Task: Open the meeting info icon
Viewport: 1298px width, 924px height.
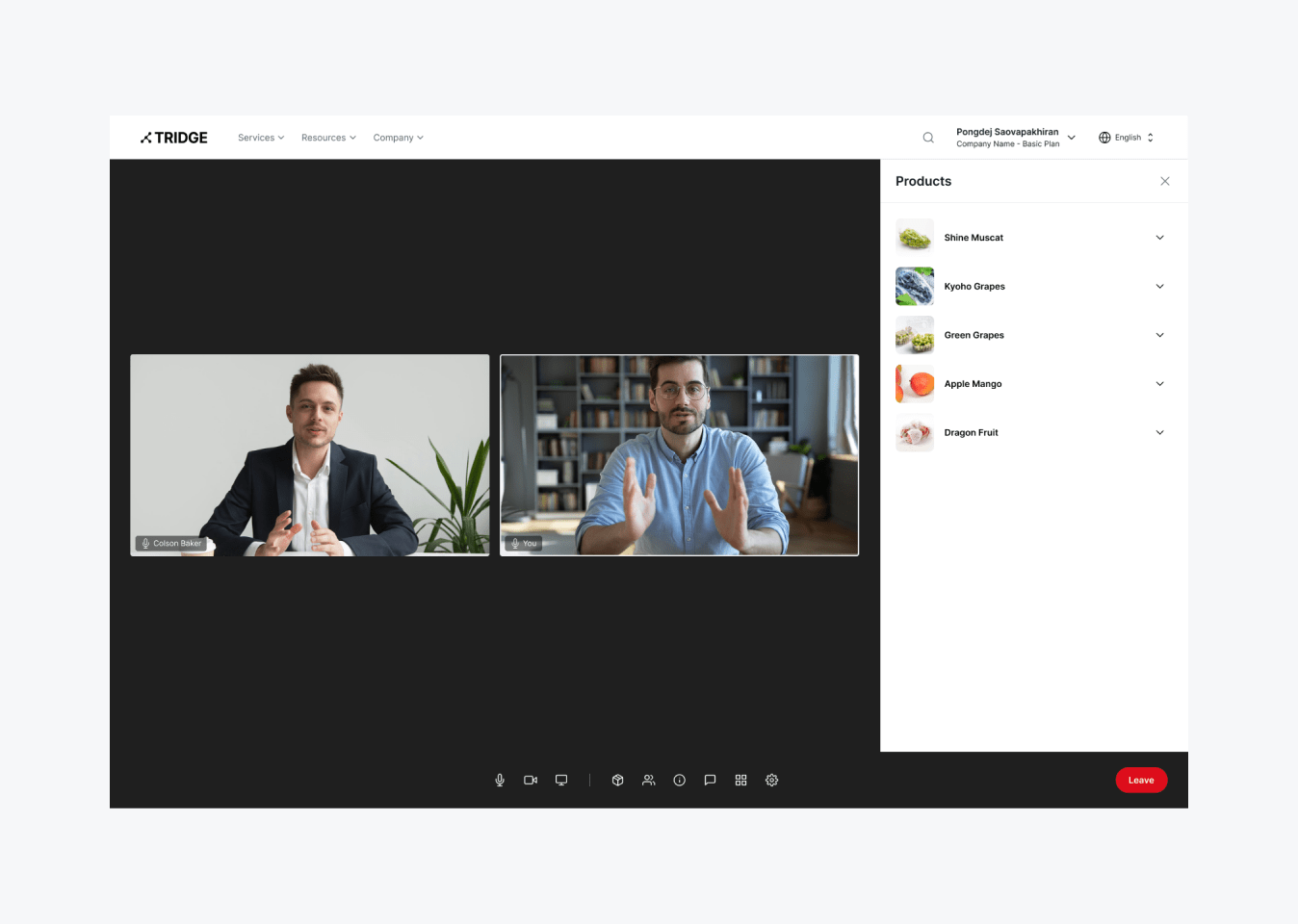Action: click(x=680, y=781)
